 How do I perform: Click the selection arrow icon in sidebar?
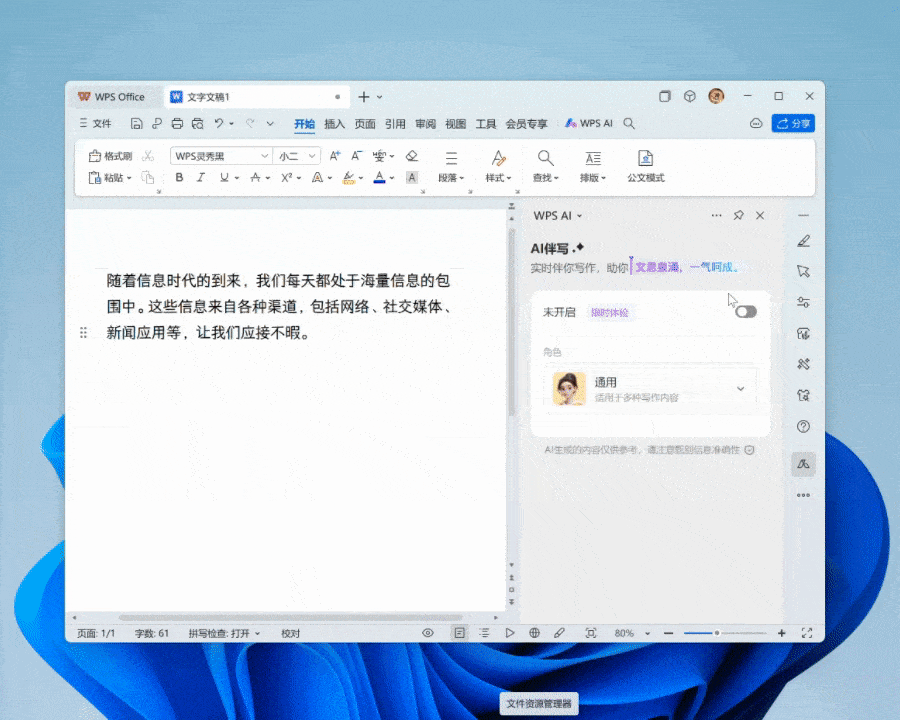804,271
